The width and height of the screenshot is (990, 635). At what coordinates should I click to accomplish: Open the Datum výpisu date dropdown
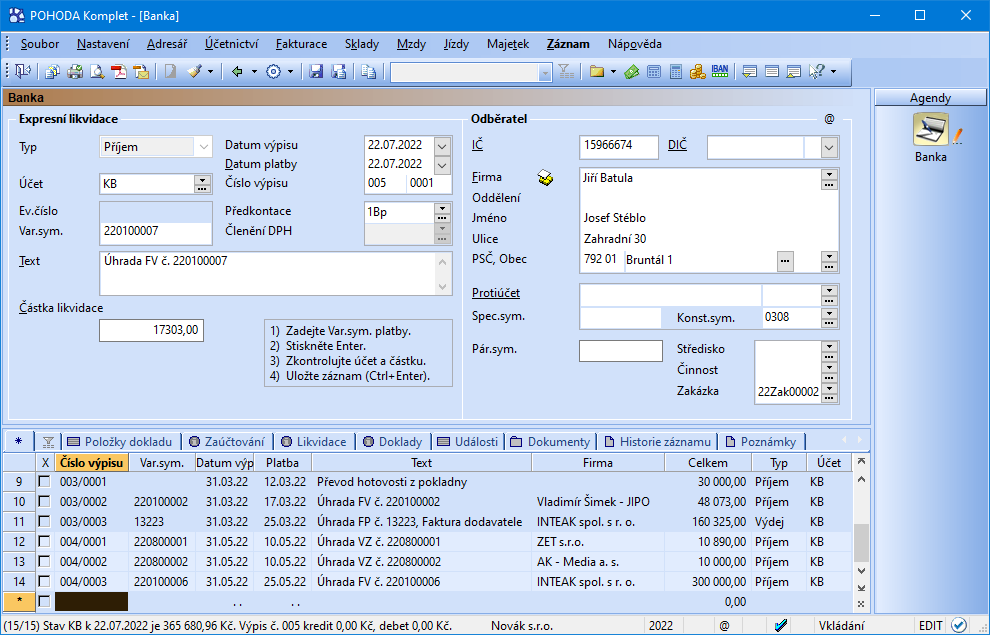click(x=443, y=146)
